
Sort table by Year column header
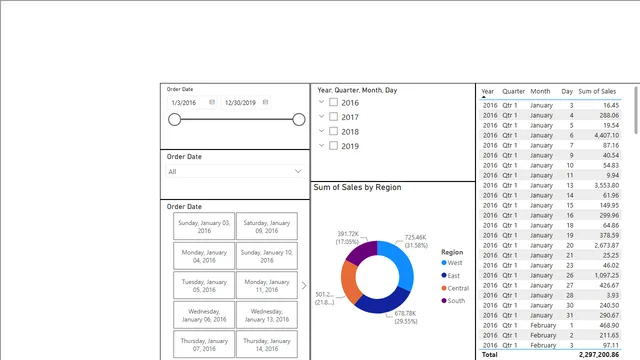tap(487, 91)
